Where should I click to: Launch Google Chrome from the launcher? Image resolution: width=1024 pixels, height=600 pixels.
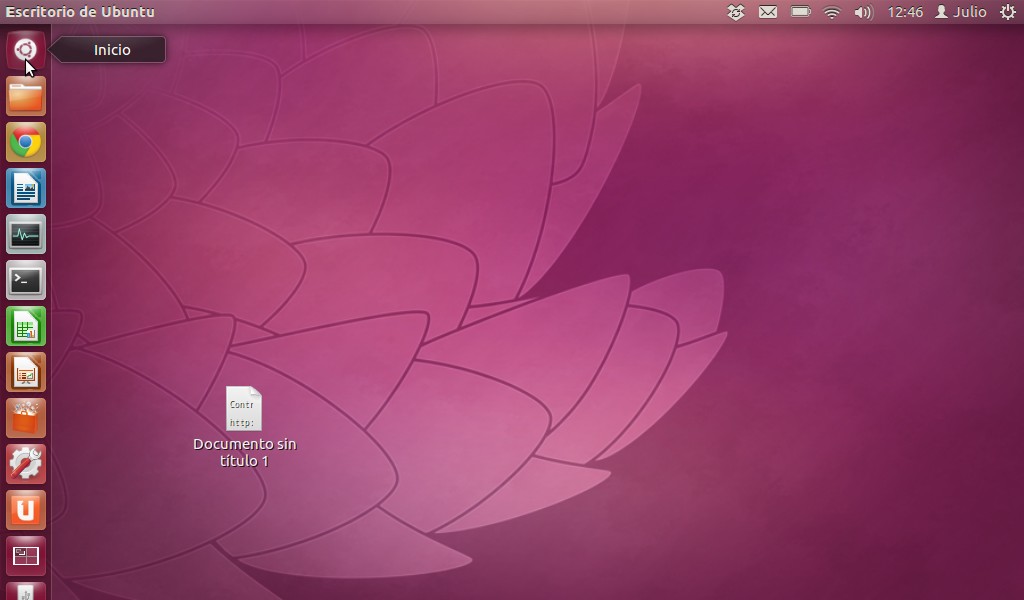tap(25, 142)
